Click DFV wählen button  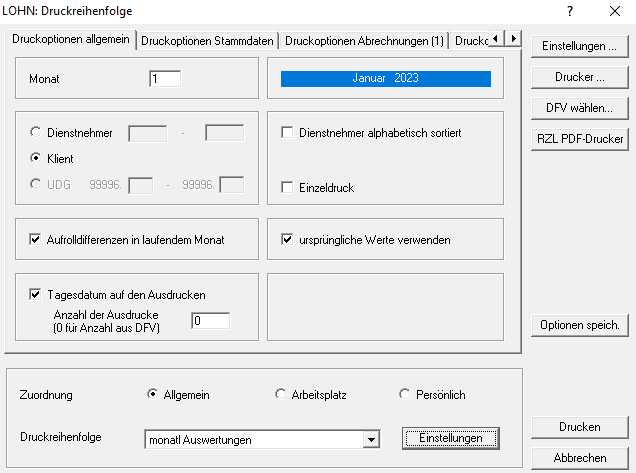click(x=580, y=108)
